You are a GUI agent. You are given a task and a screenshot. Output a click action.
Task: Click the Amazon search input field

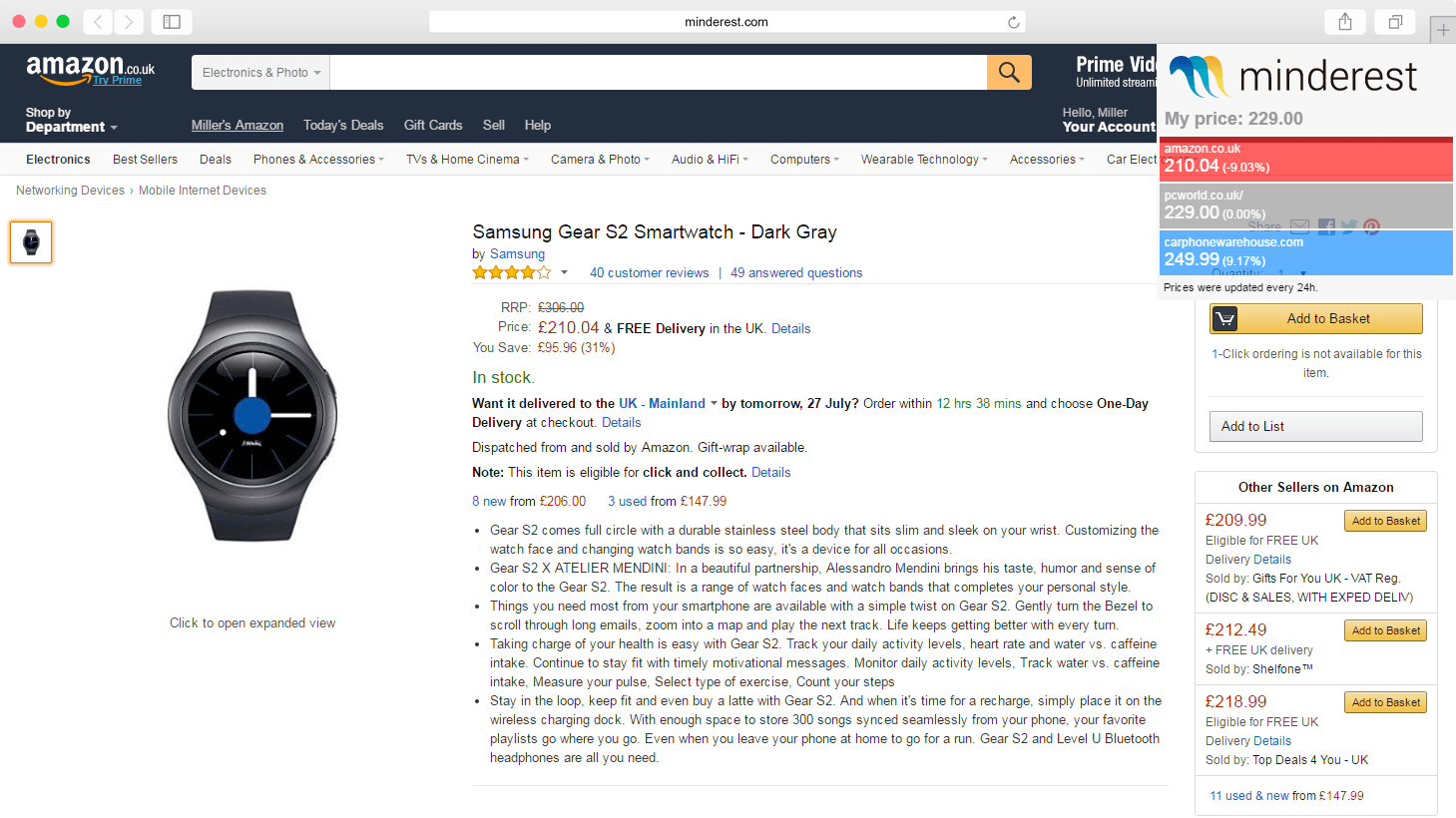[x=659, y=72]
